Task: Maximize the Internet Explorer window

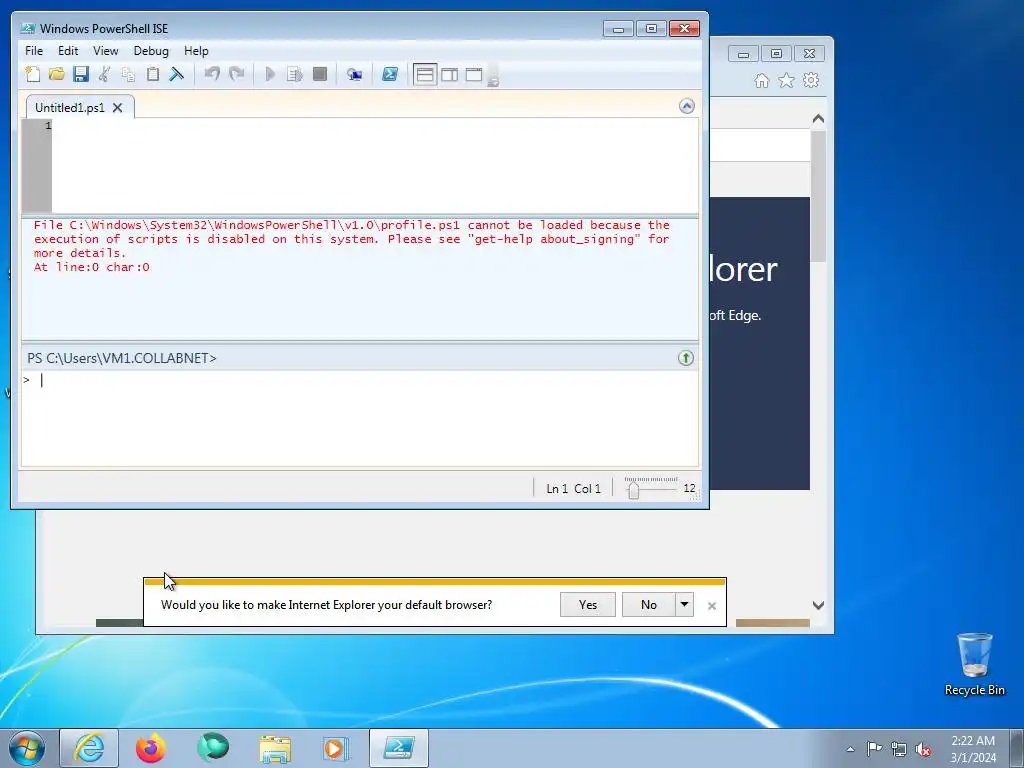Action: tap(776, 54)
